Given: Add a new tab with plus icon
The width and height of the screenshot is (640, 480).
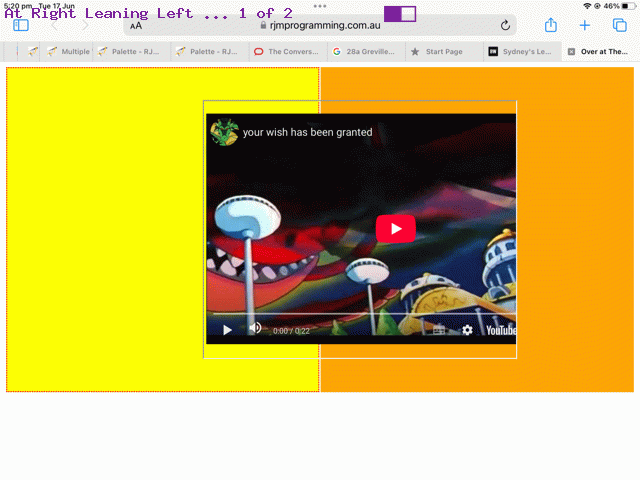Looking at the screenshot, I should [x=584, y=26].
